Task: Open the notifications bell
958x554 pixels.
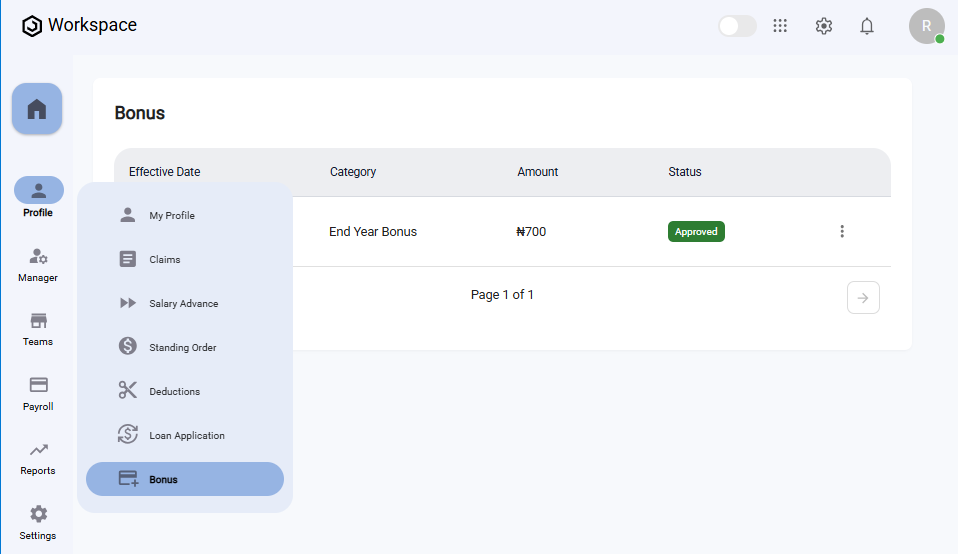Action: [867, 26]
